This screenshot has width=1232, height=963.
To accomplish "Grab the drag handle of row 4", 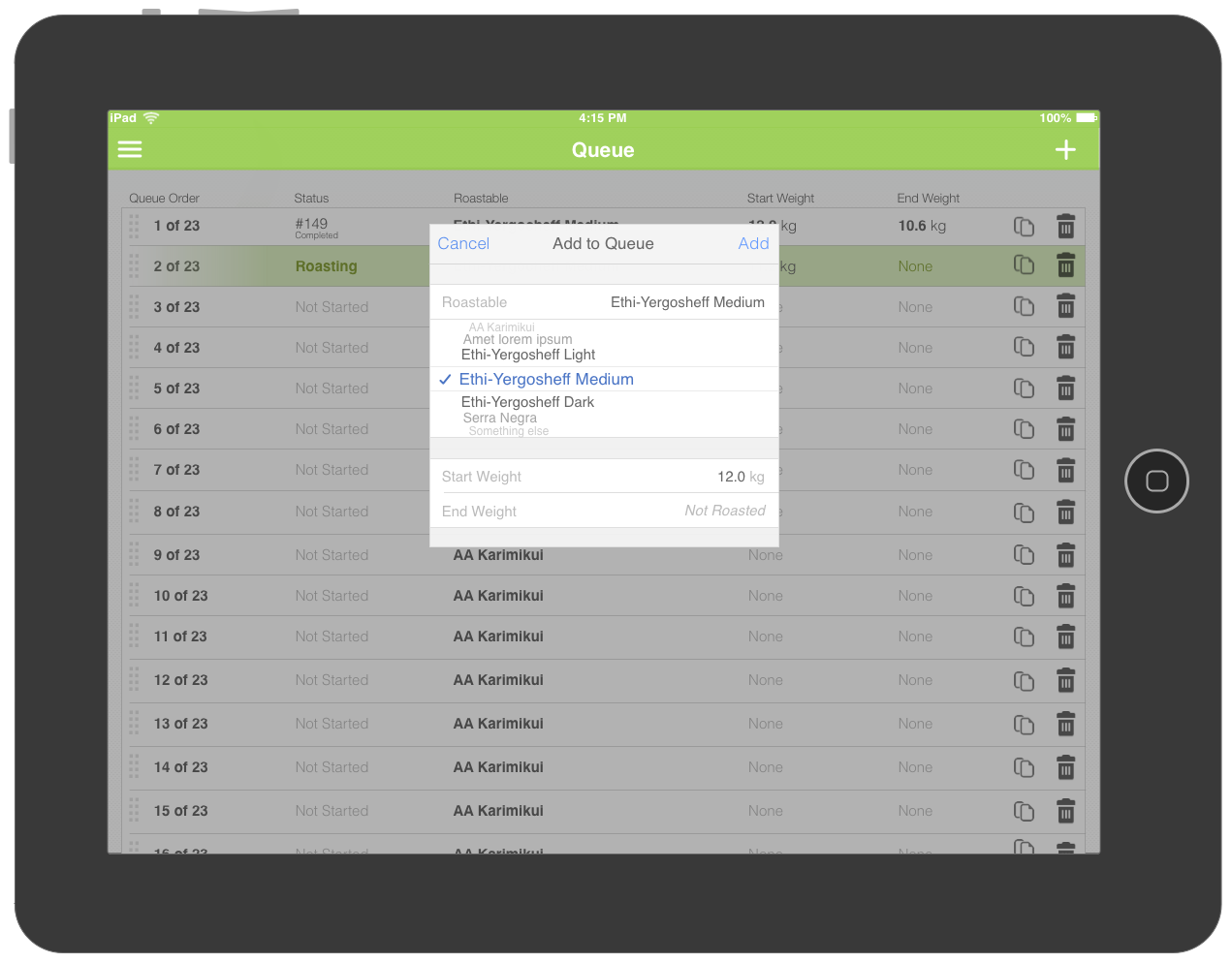I will pyautogui.click(x=133, y=347).
